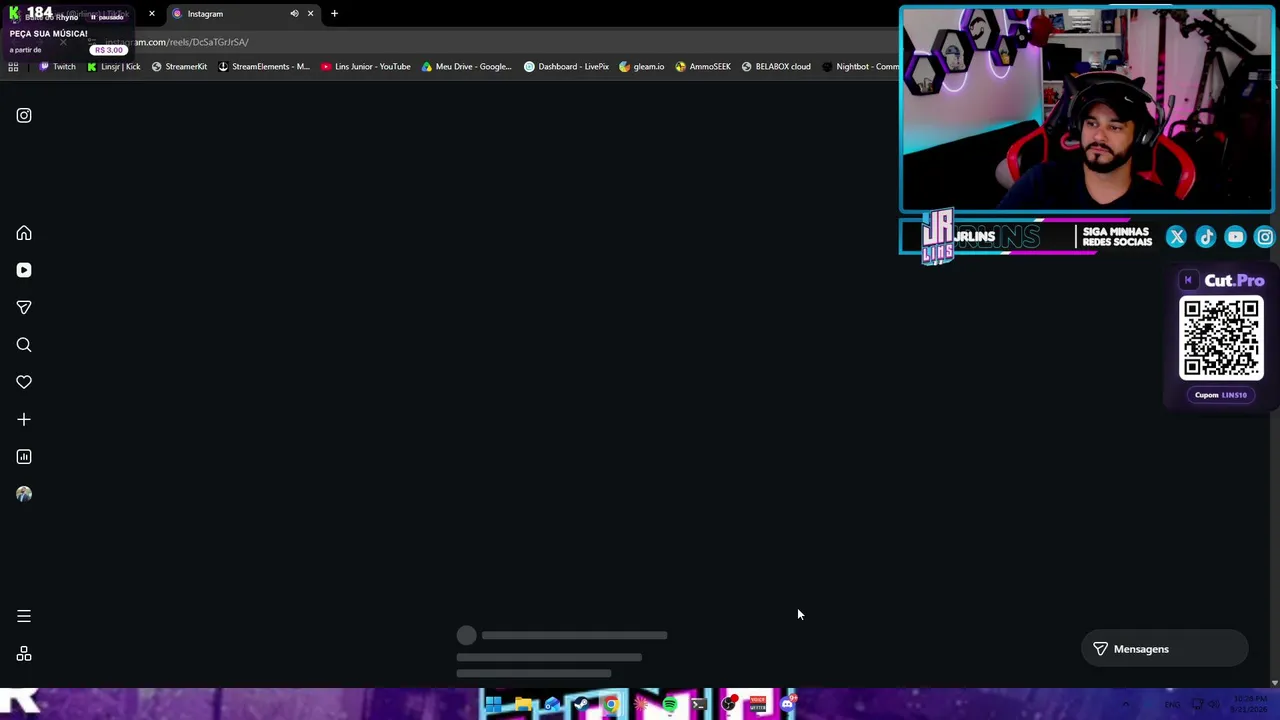Image resolution: width=1280 pixels, height=720 pixels.
Task: Click the webcam feed in the overlay
Action: (x=1087, y=110)
